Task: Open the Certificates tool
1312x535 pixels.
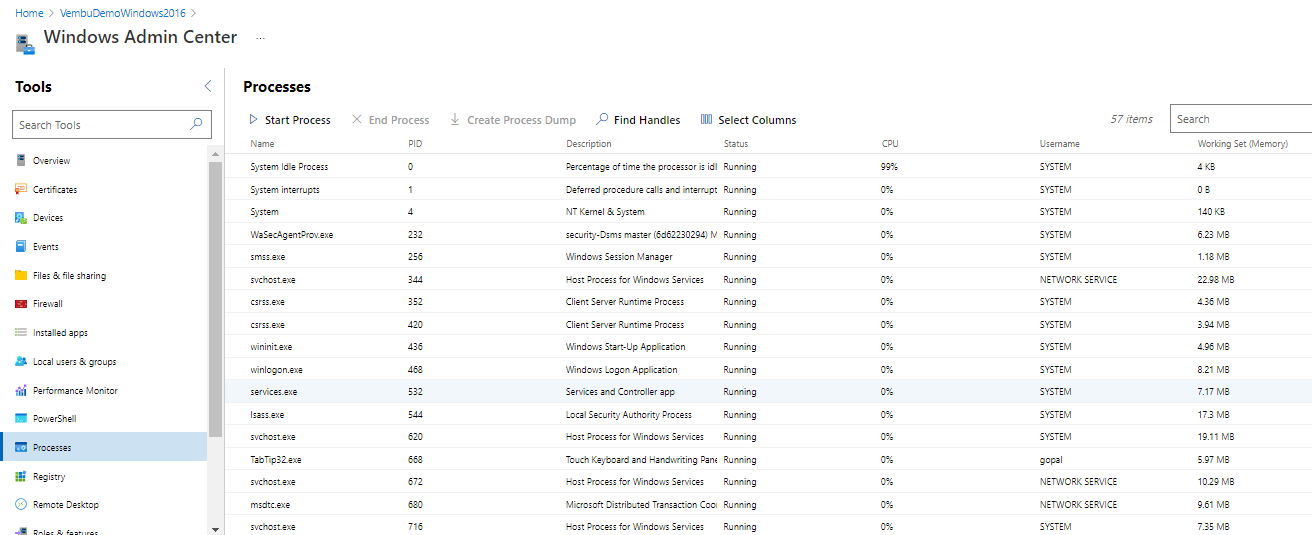Action: tap(55, 189)
